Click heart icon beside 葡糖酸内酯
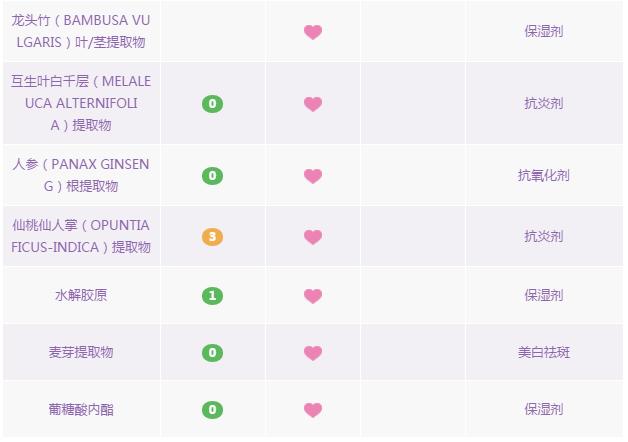The image size is (628, 442). click(313, 410)
